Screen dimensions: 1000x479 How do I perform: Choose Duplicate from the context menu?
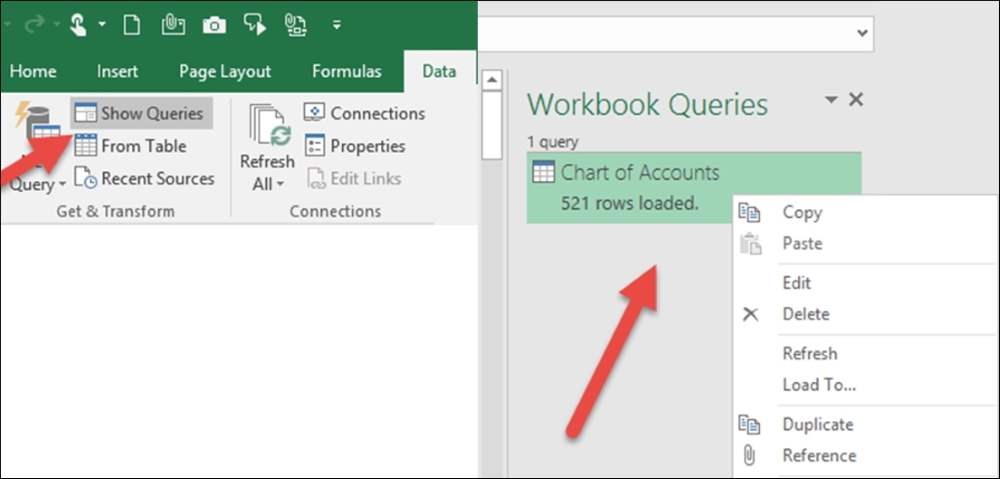pyautogui.click(x=817, y=424)
